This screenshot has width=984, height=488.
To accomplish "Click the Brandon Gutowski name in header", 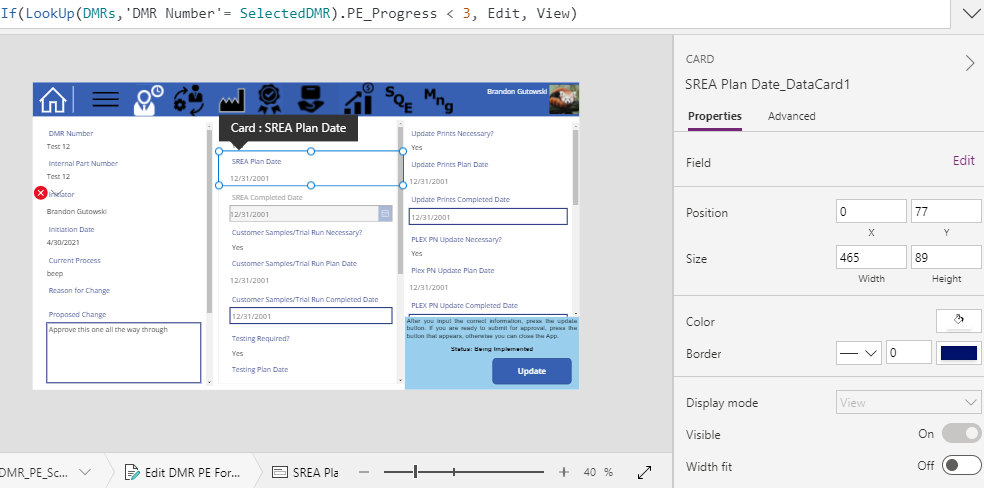I will click(x=516, y=92).
